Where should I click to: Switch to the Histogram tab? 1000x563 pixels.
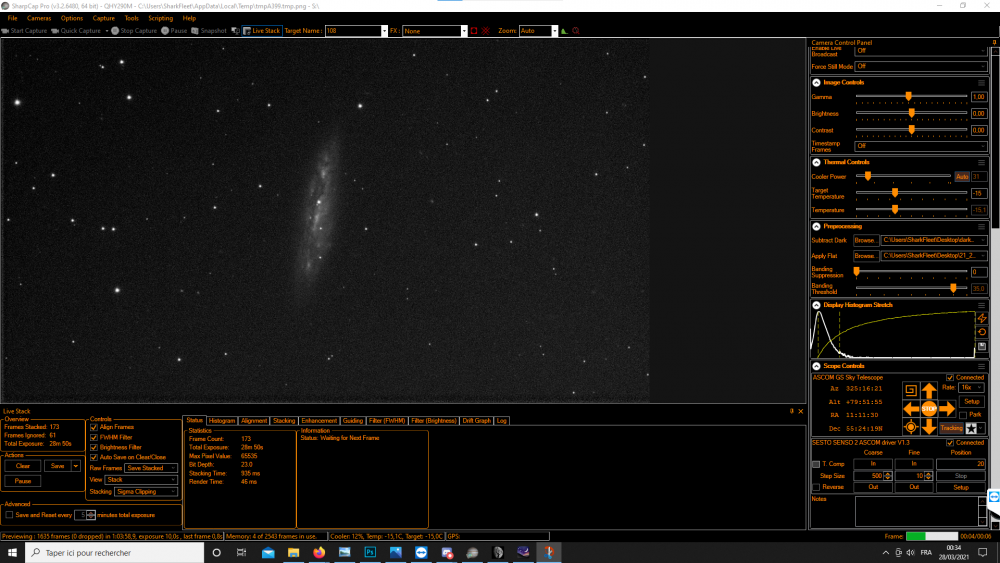(221, 421)
